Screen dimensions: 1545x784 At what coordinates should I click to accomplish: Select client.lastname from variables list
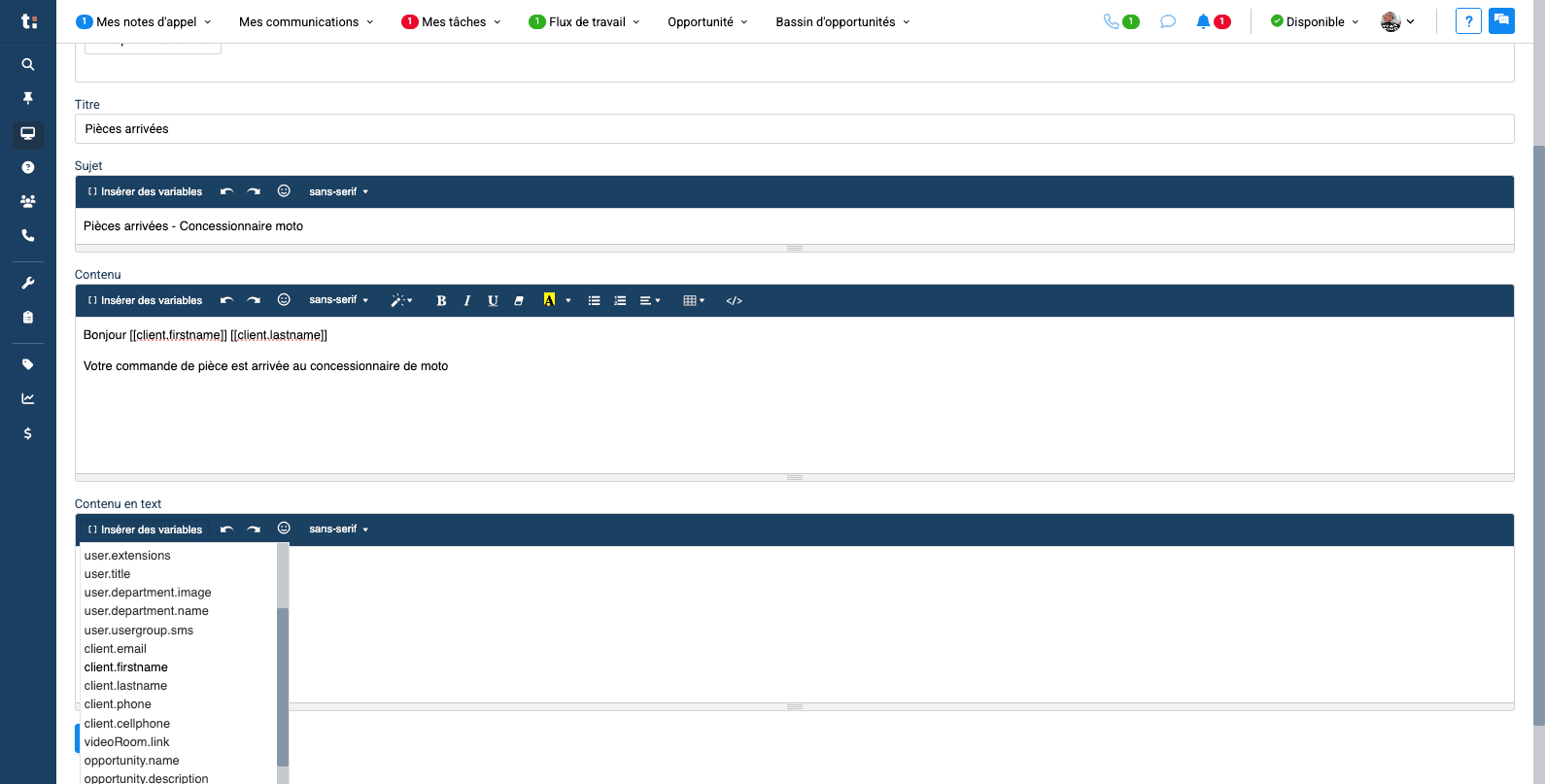(125, 686)
